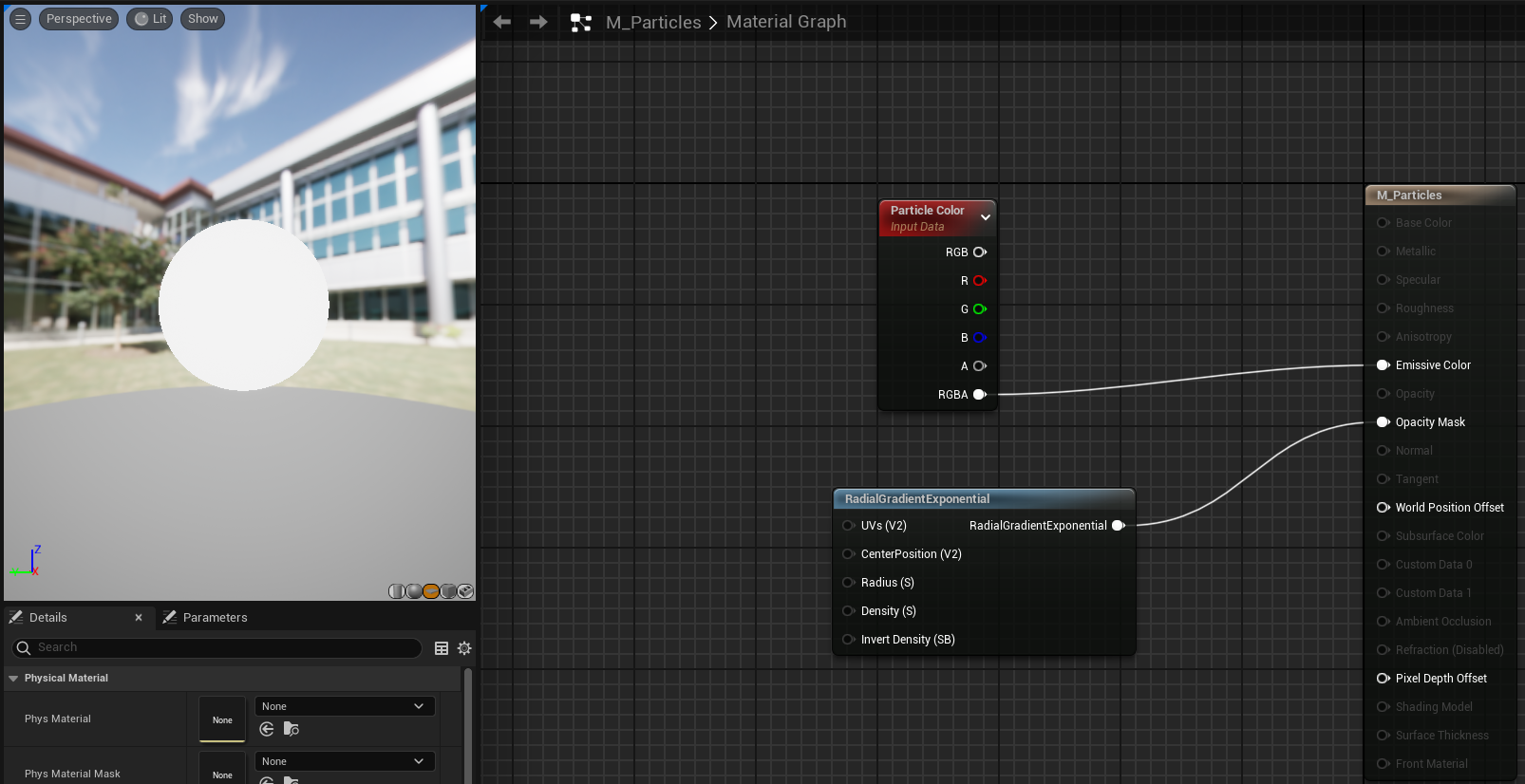Select the cylinder preview mesh icon

point(397,591)
